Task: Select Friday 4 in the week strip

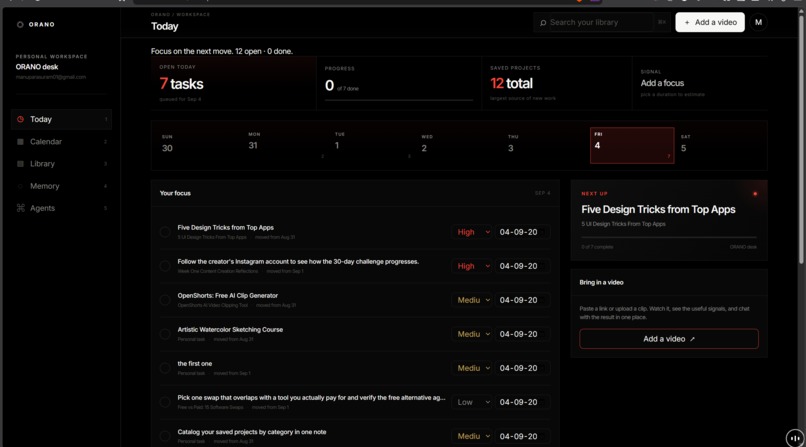Action: pos(632,145)
